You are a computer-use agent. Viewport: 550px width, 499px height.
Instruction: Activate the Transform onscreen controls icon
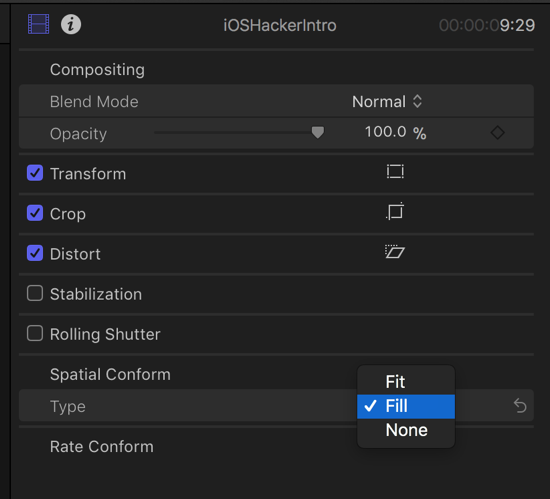(x=395, y=172)
